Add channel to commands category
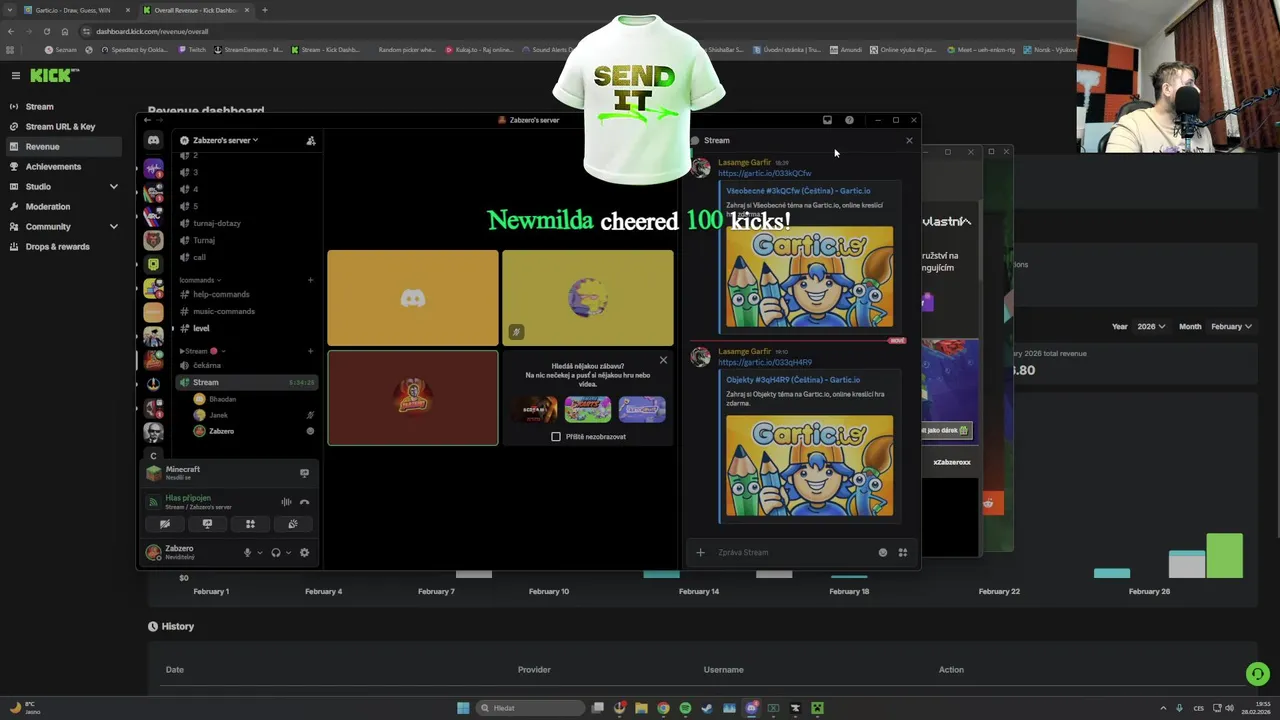 click(x=311, y=280)
